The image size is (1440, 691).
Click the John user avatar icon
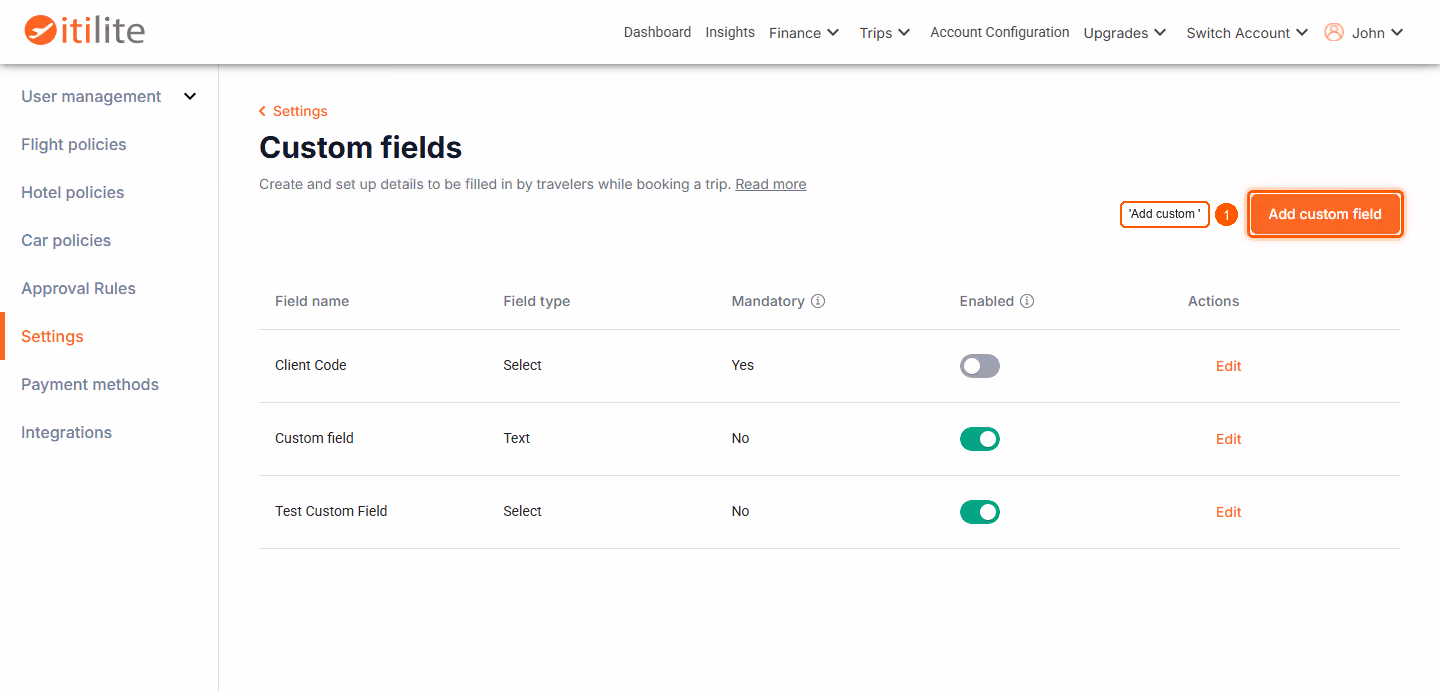click(x=1334, y=32)
